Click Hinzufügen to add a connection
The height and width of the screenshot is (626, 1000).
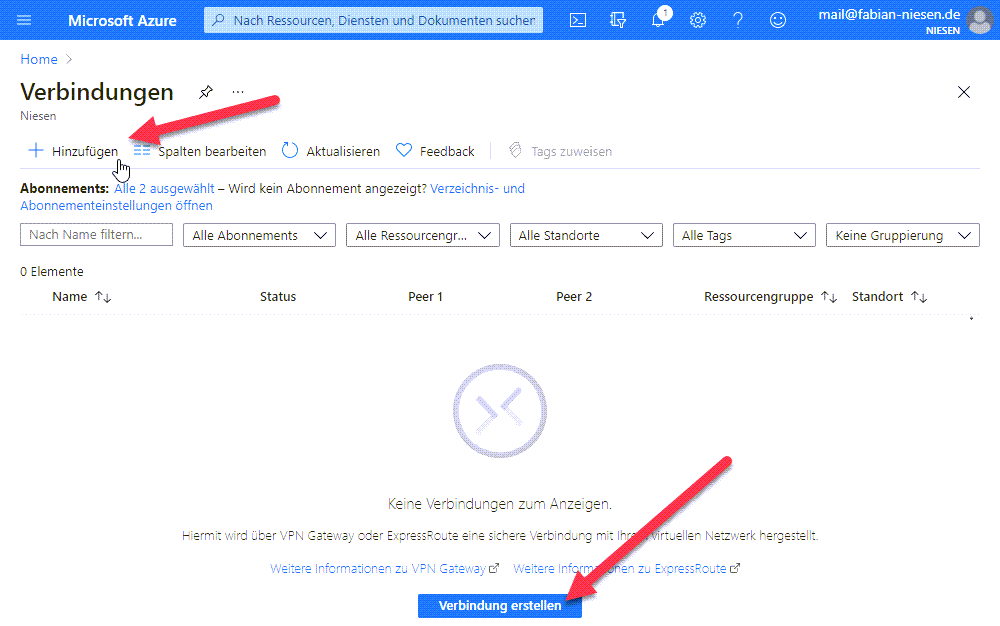[73, 151]
